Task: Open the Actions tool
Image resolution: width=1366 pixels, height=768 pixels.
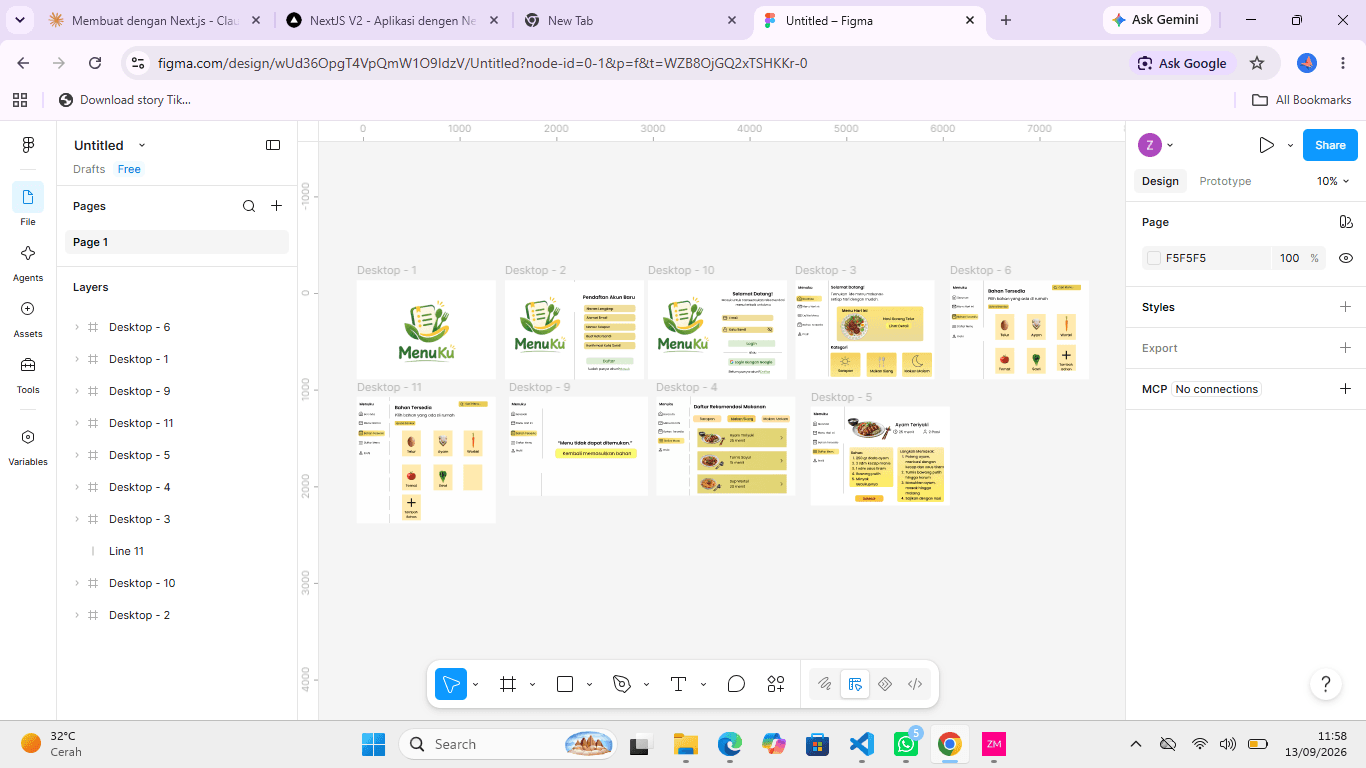Action: pos(776,684)
